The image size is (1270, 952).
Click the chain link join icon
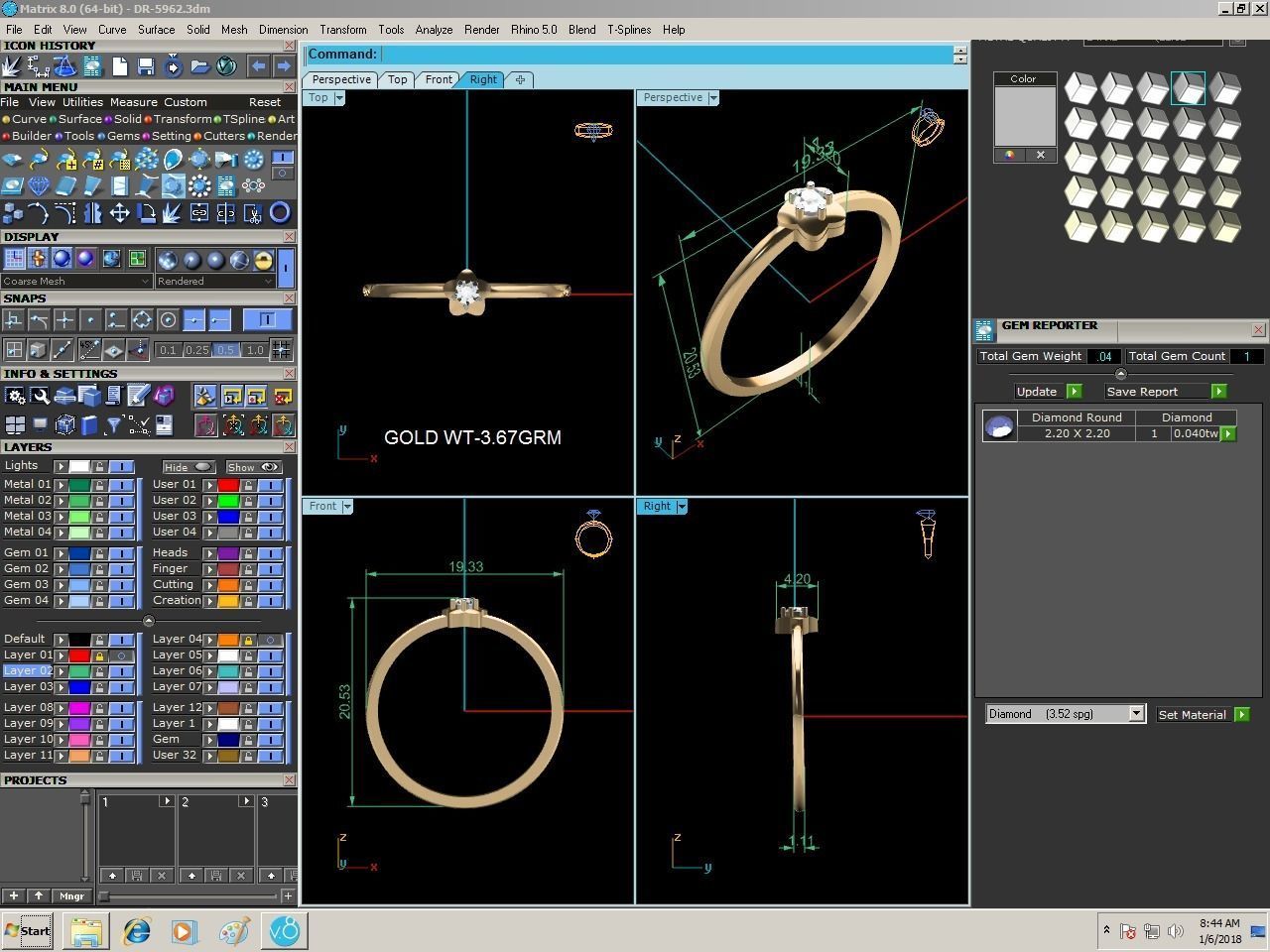point(199,212)
